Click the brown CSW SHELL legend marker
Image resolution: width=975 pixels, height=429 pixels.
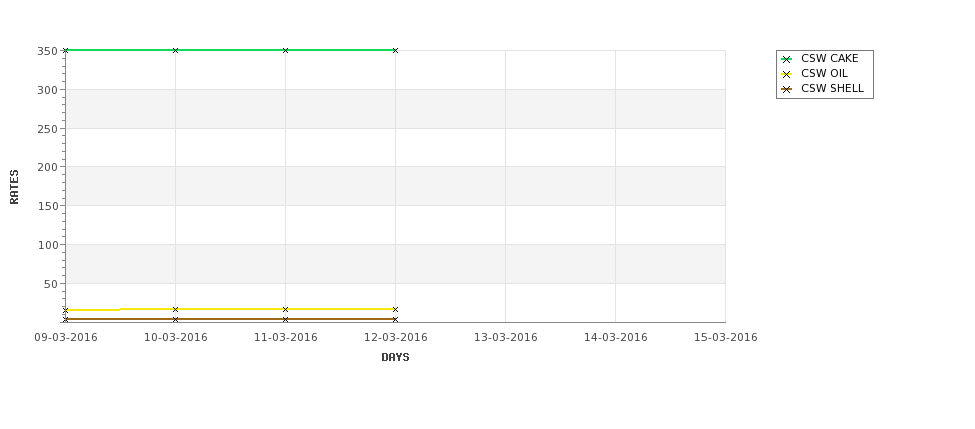[x=787, y=89]
